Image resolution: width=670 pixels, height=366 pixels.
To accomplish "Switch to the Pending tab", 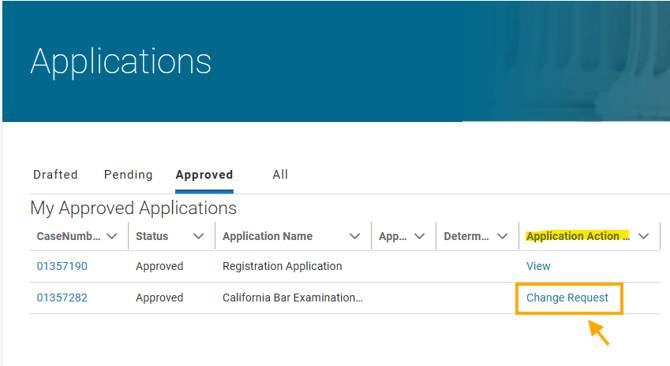I will point(128,175).
